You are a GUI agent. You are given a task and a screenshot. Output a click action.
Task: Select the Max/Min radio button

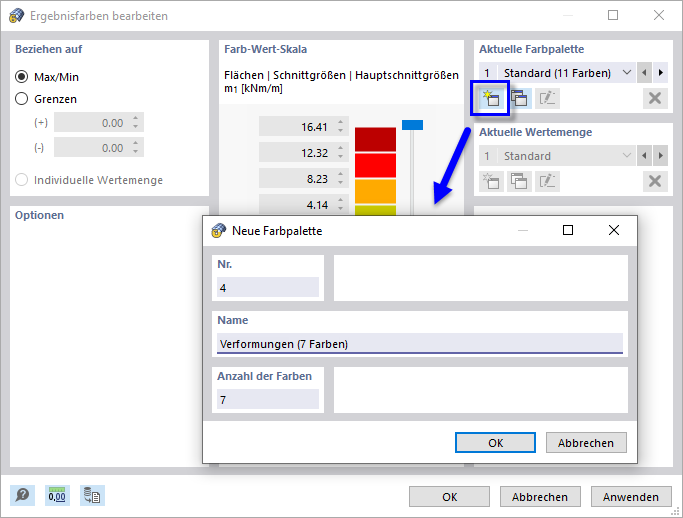[x=21, y=77]
